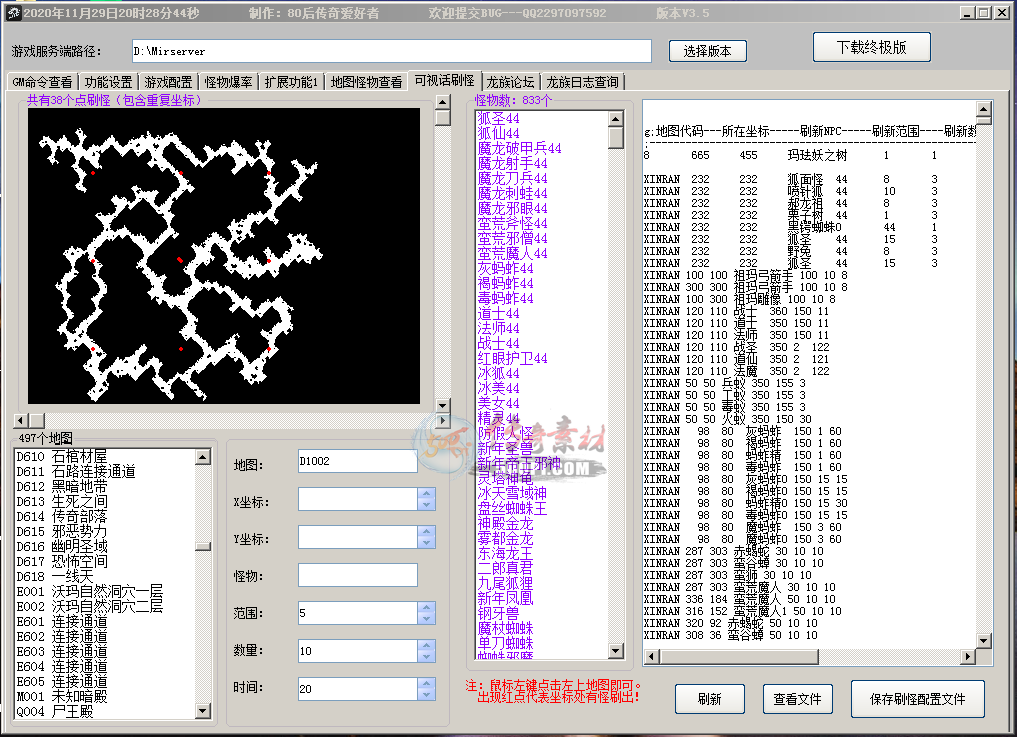Click the 地图 input field containing D1002

point(357,461)
